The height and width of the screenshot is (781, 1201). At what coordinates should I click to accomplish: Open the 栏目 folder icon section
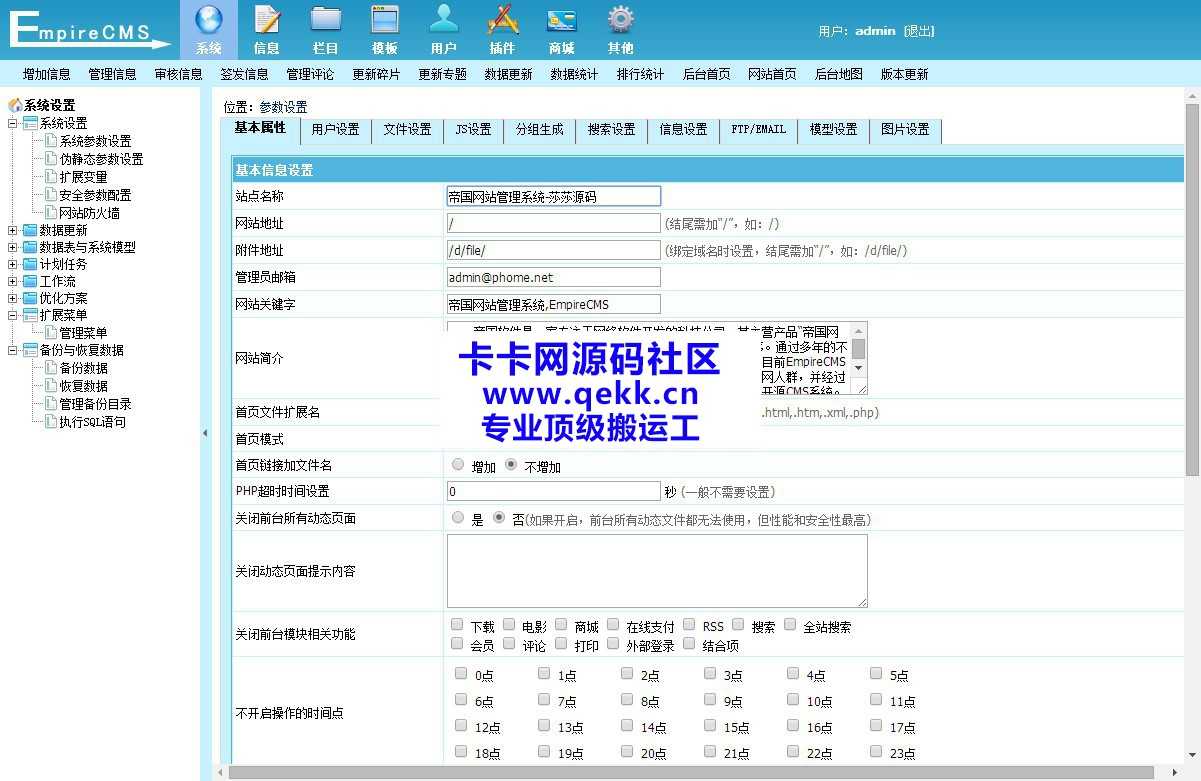[326, 29]
